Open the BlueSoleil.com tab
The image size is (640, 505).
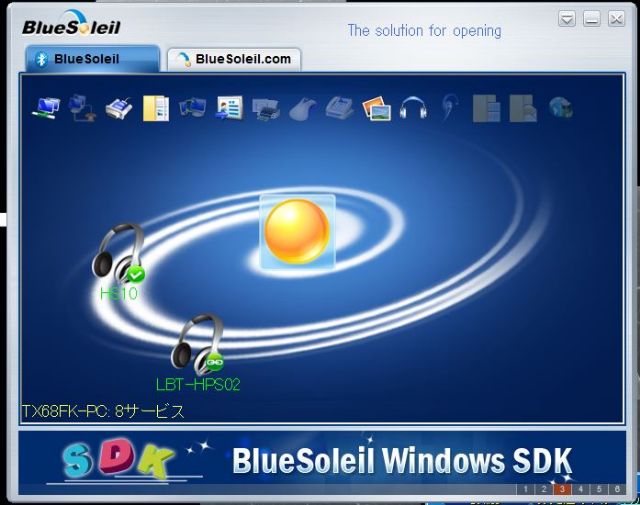pos(234,59)
